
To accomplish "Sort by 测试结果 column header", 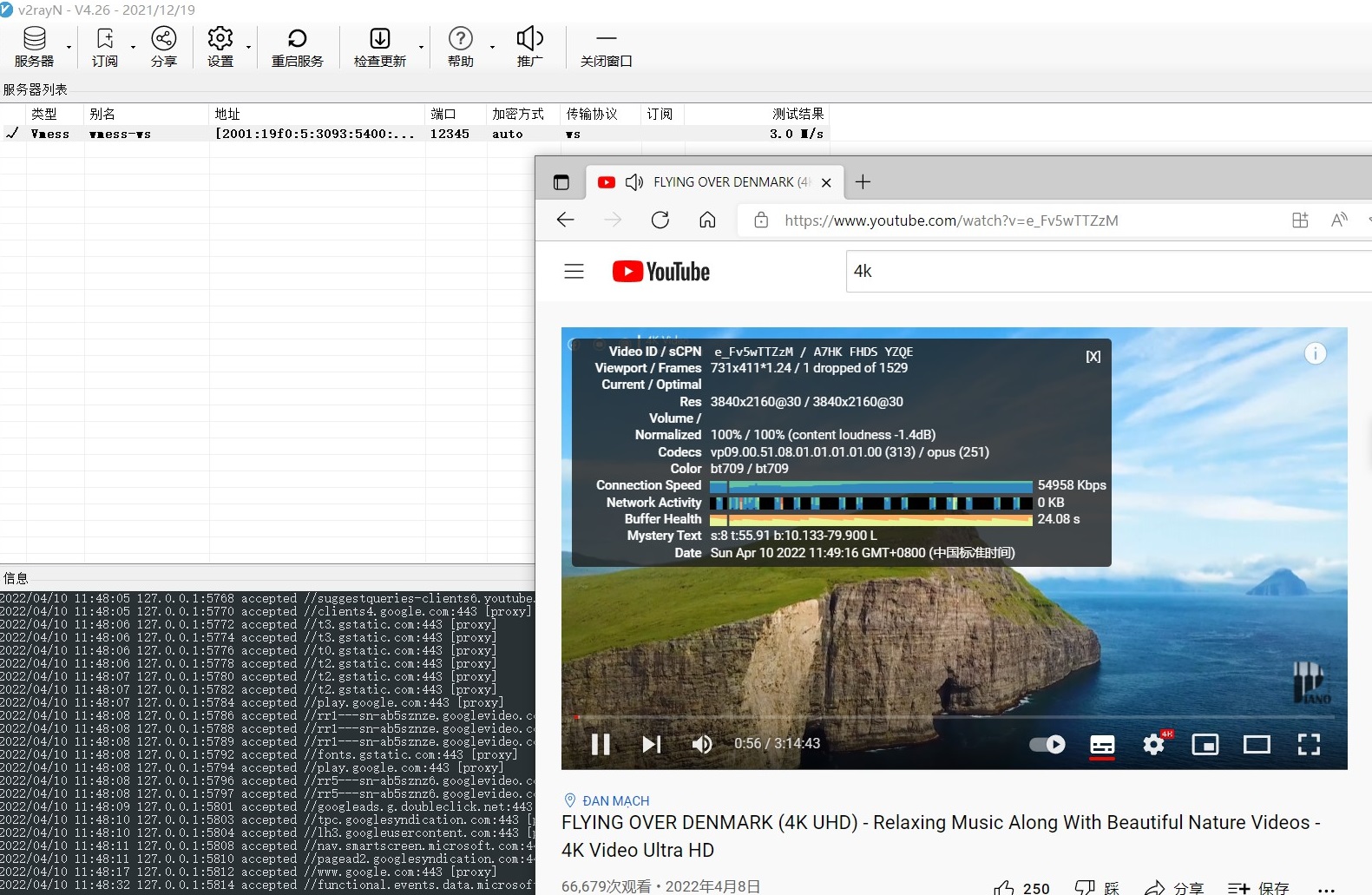I will click(x=757, y=114).
